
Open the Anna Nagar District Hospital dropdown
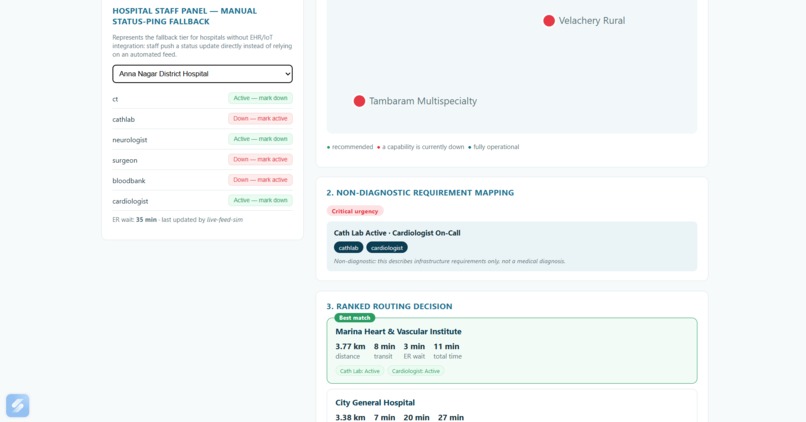(x=203, y=74)
